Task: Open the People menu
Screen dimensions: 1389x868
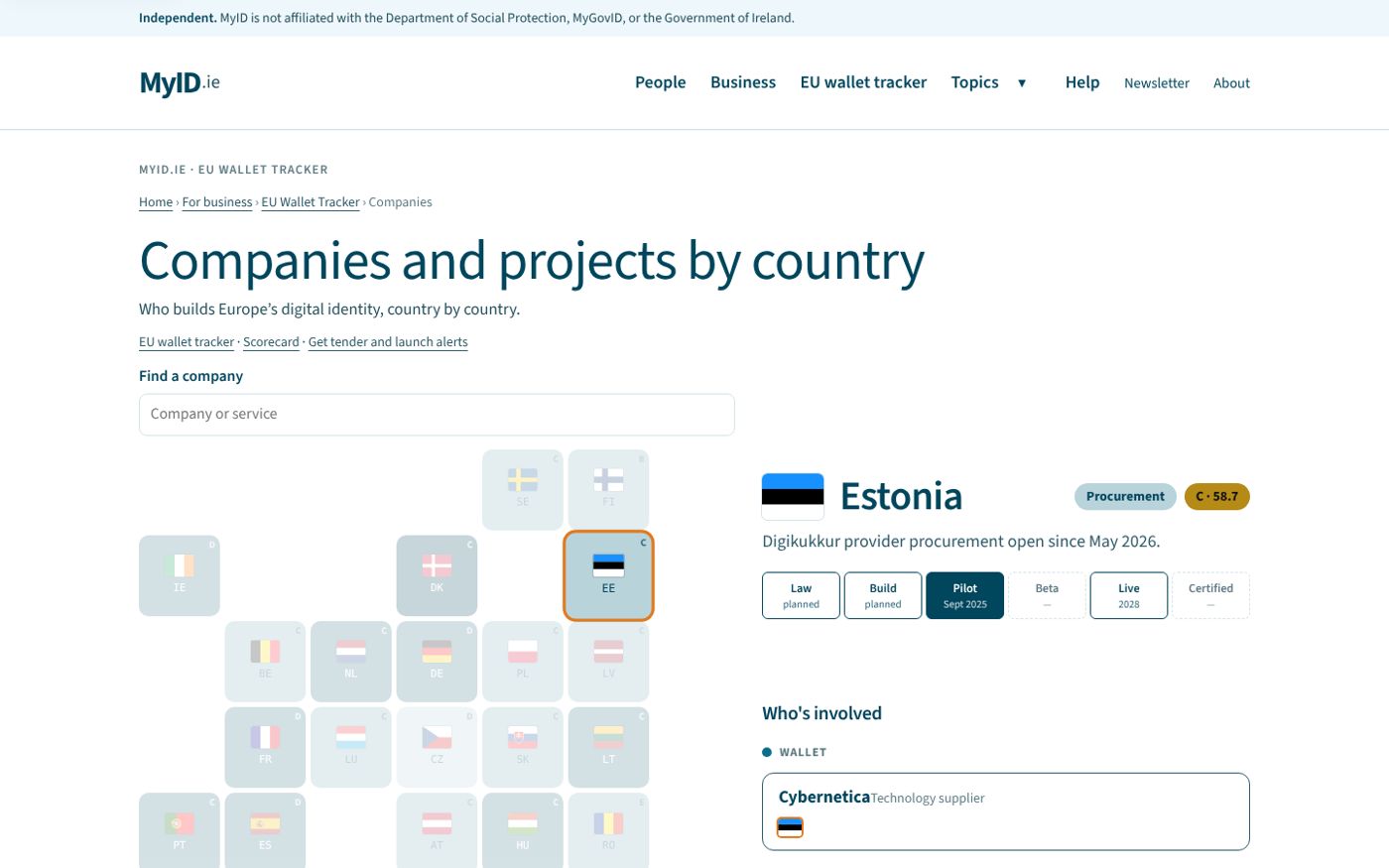Action: tap(661, 82)
